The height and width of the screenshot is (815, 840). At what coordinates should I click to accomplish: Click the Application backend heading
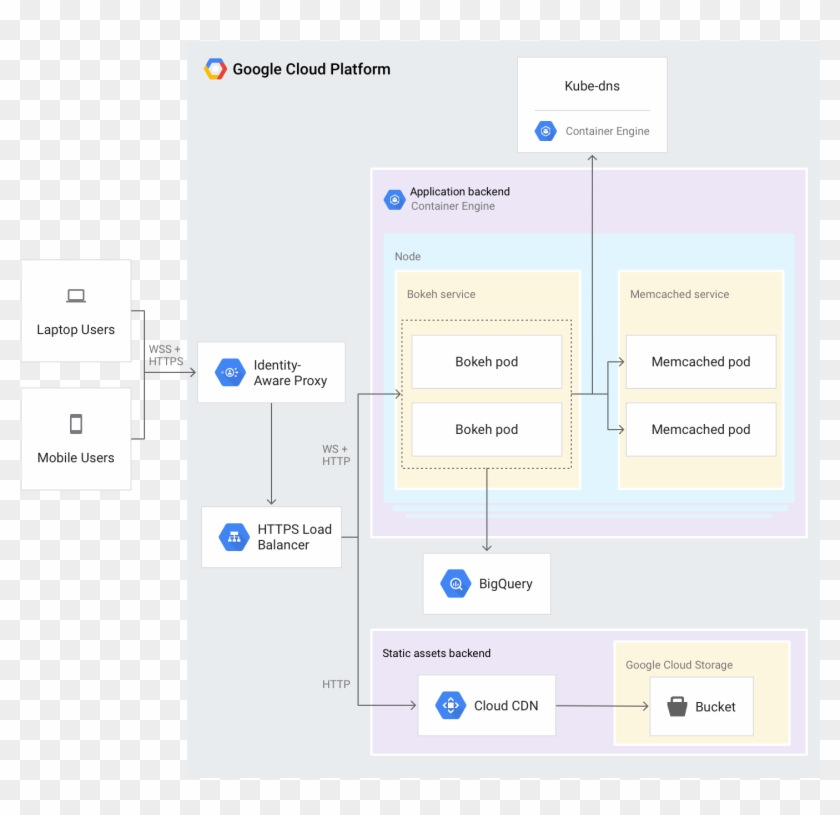(x=460, y=191)
